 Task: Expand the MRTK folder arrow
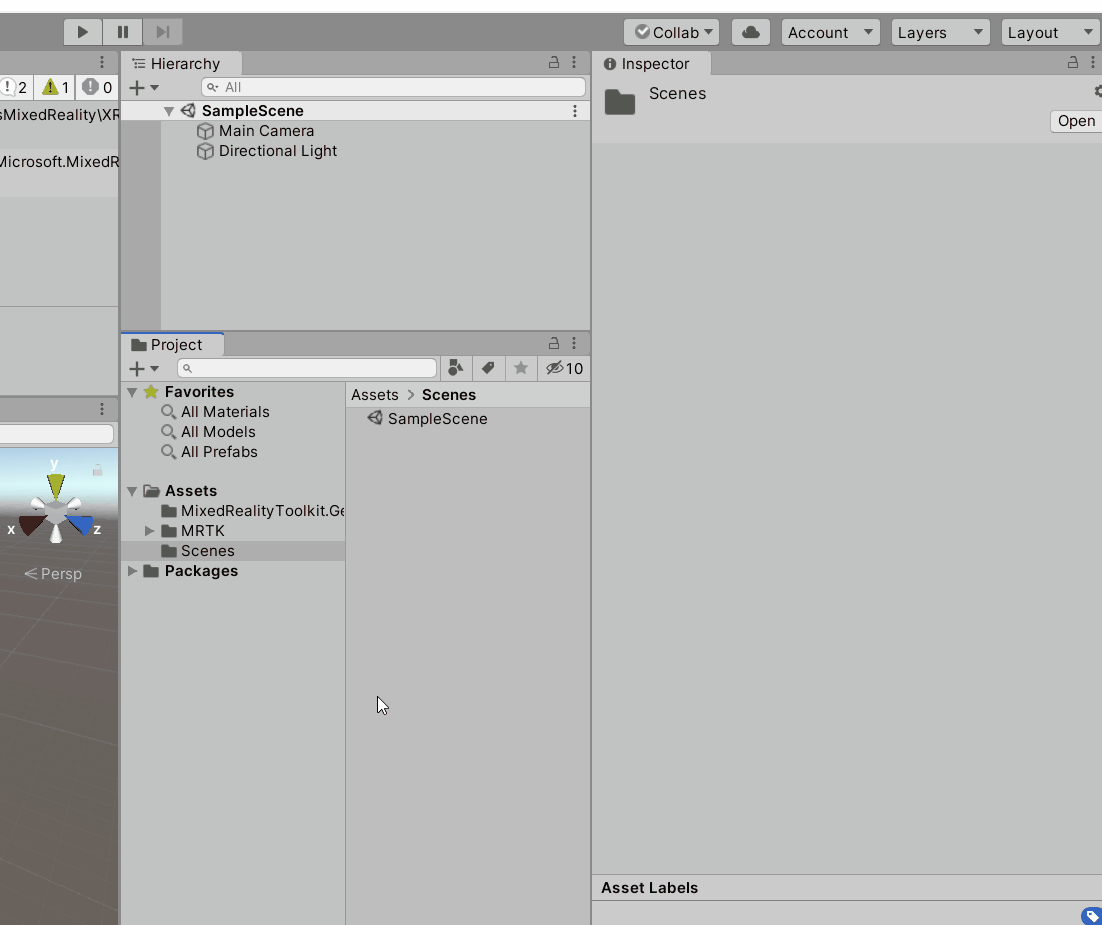[x=149, y=531]
